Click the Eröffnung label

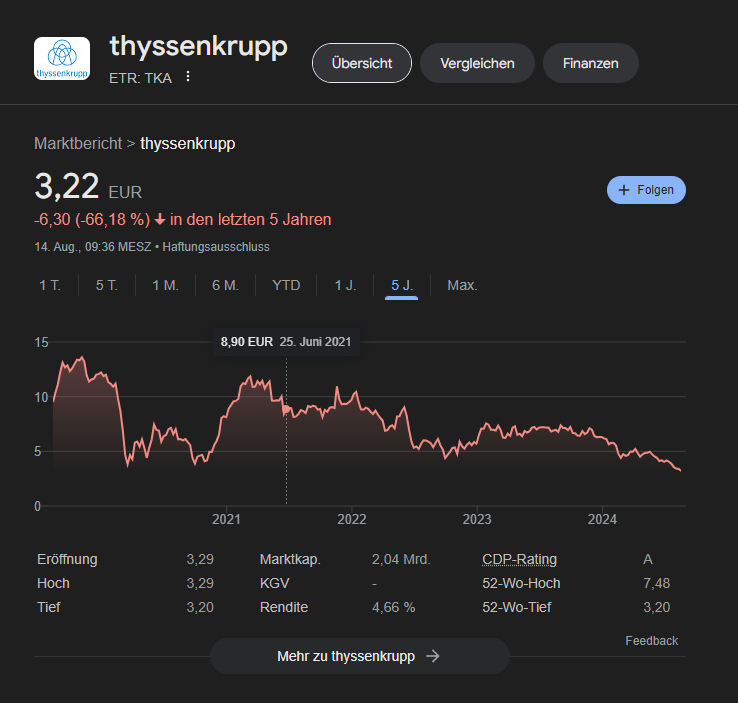(67, 559)
